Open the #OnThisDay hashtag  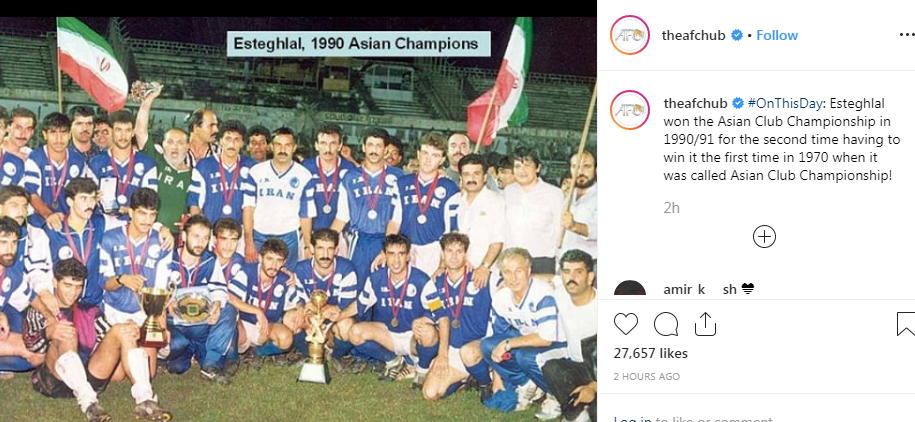click(x=785, y=103)
